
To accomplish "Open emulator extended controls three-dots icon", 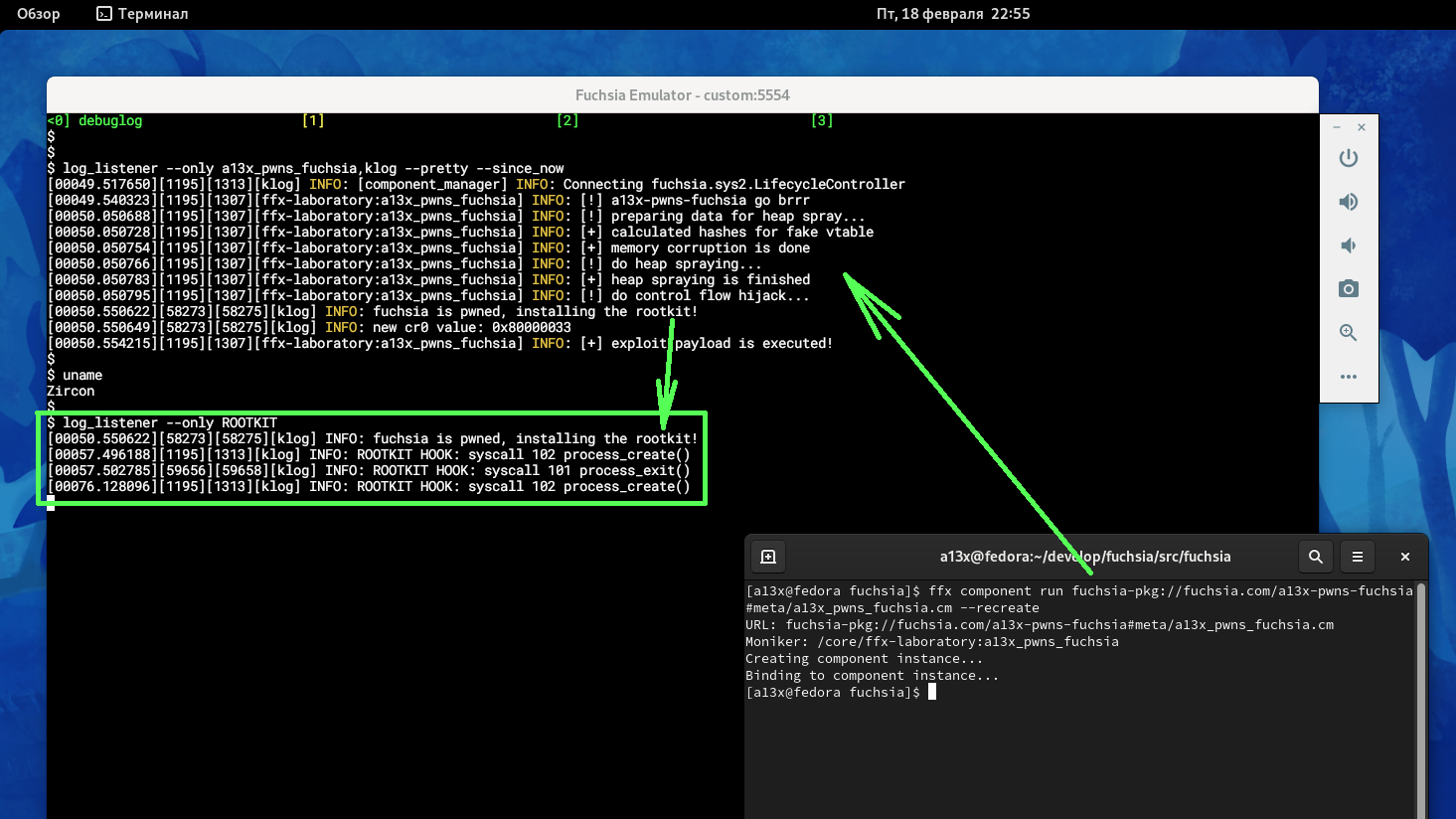I will click(x=1348, y=377).
